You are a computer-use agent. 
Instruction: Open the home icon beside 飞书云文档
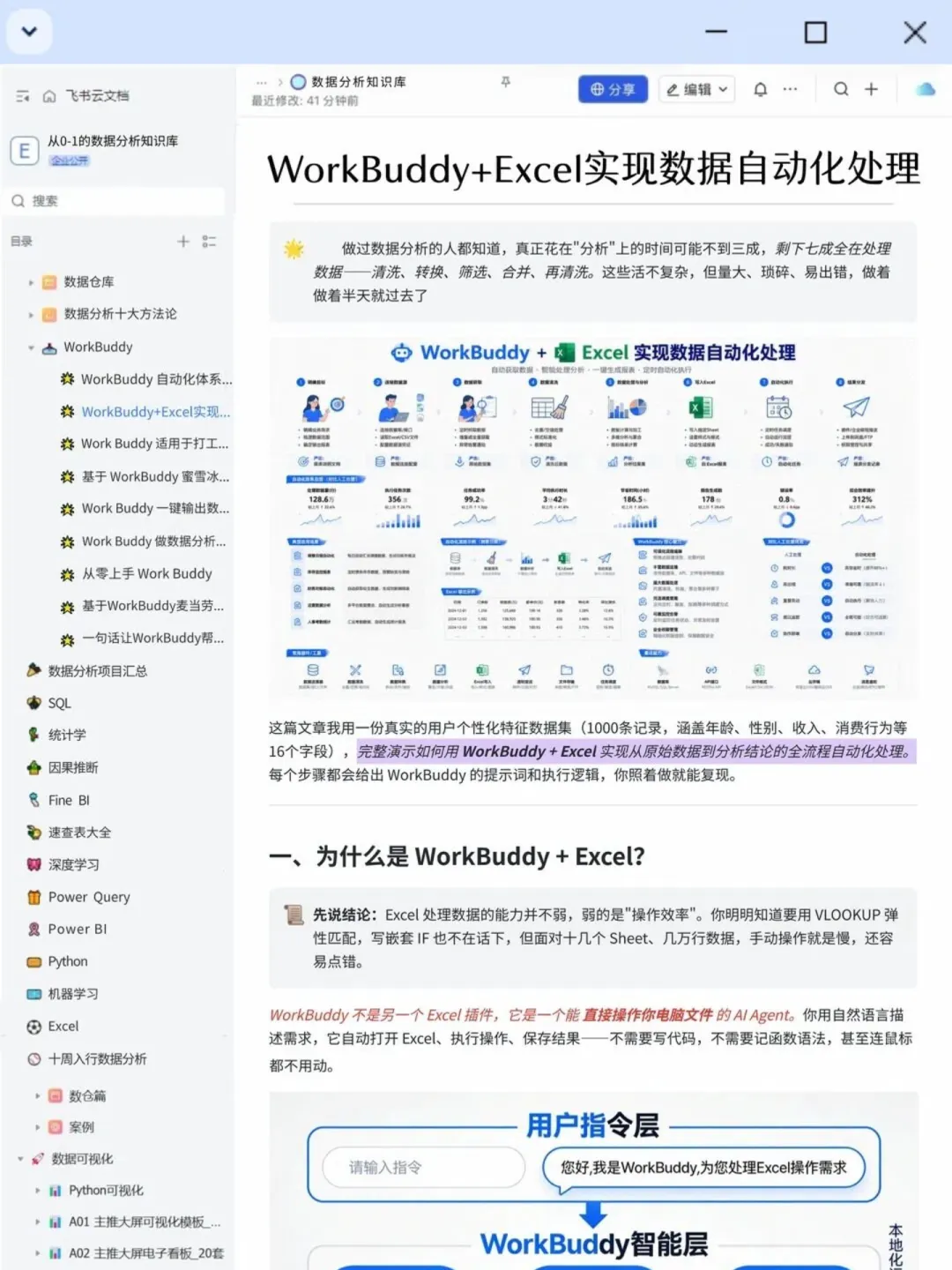tap(49, 96)
